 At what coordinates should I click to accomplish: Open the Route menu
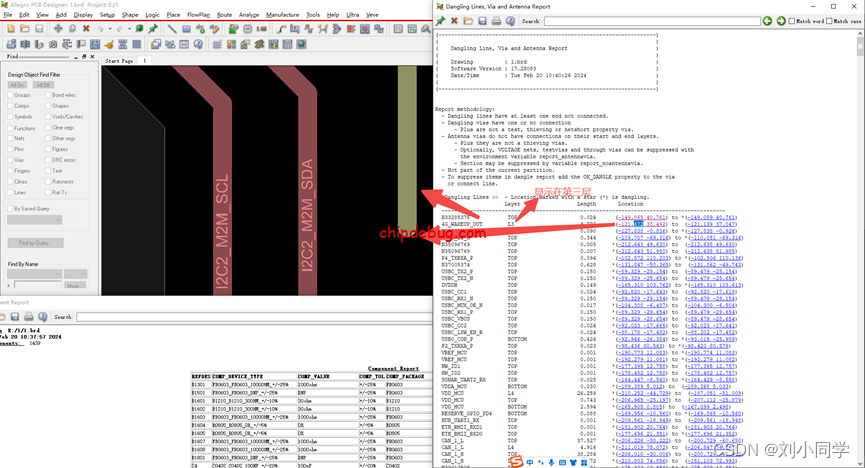tap(224, 15)
